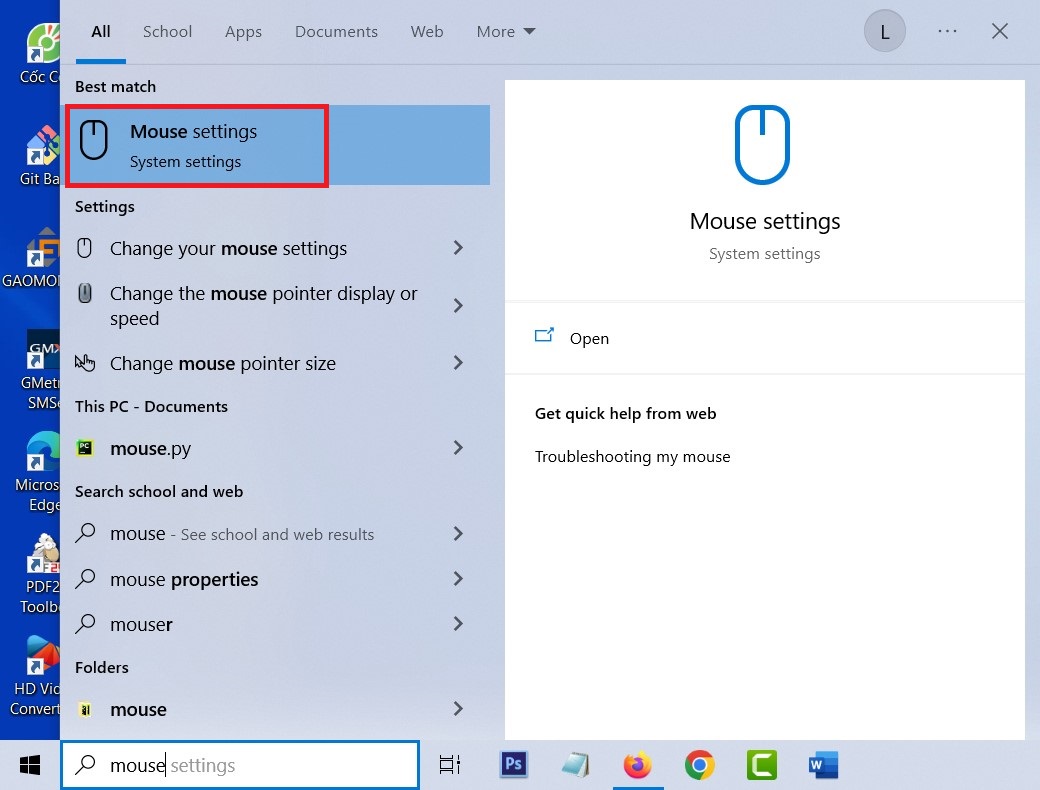Switch to the Apps tab
The height and width of the screenshot is (790, 1040).
pyautogui.click(x=243, y=32)
